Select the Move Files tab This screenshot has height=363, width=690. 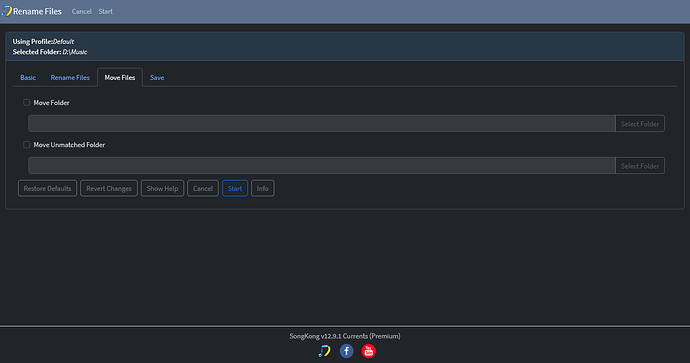point(120,77)
